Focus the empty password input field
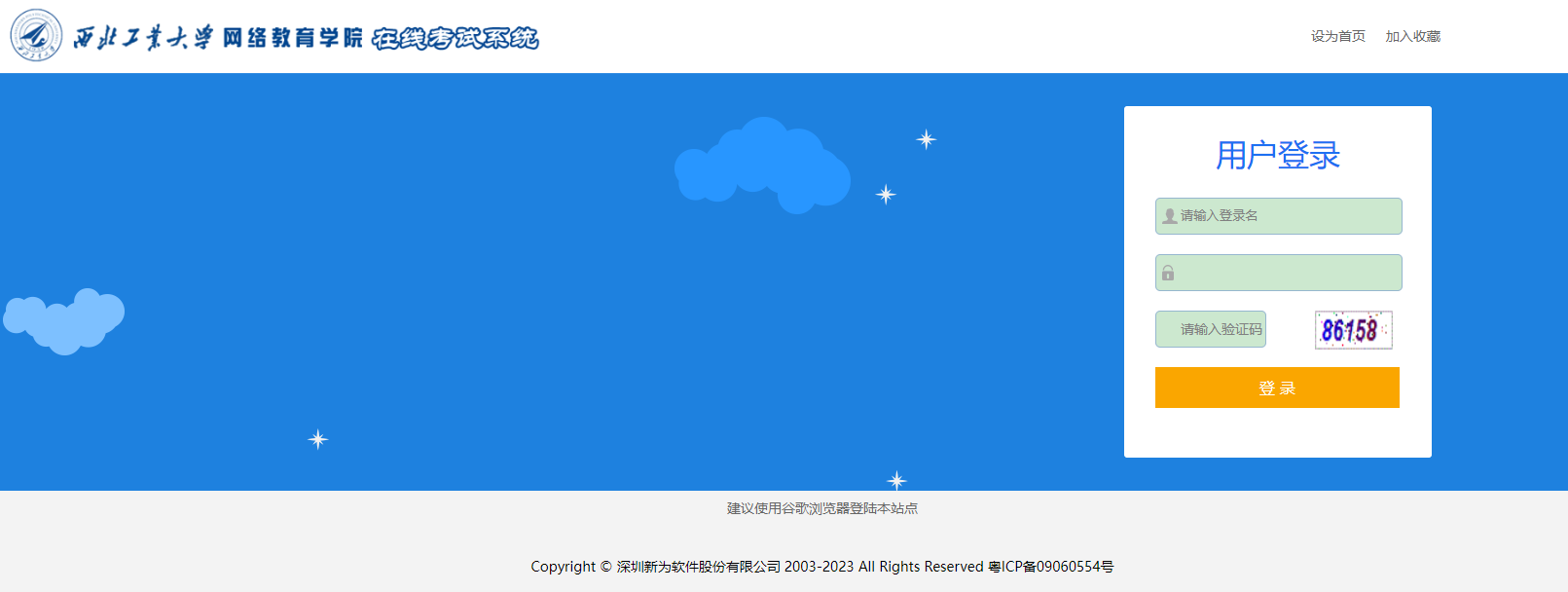The width and height of the screenshot is (1568, 592). click(1287, 273)
